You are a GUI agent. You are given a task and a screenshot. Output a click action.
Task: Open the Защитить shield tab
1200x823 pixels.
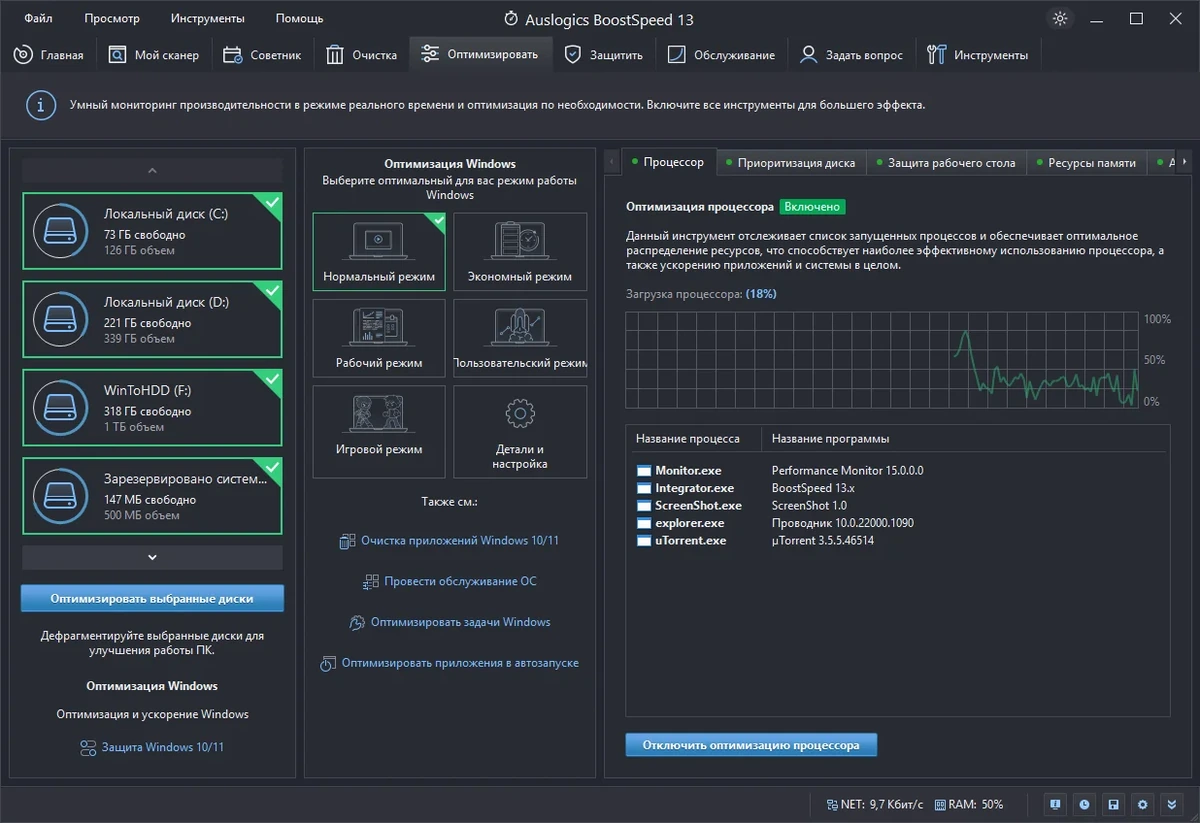point(604,55)
